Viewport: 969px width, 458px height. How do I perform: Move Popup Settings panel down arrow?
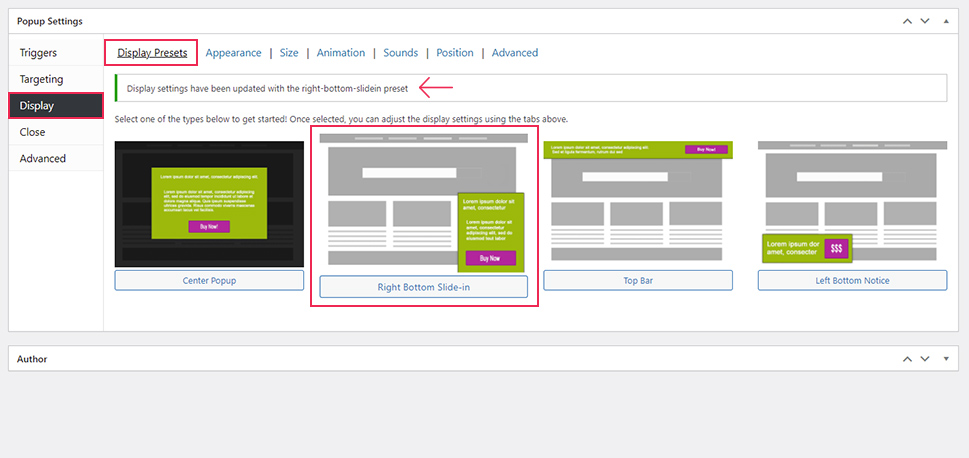(x=925, y=21)
